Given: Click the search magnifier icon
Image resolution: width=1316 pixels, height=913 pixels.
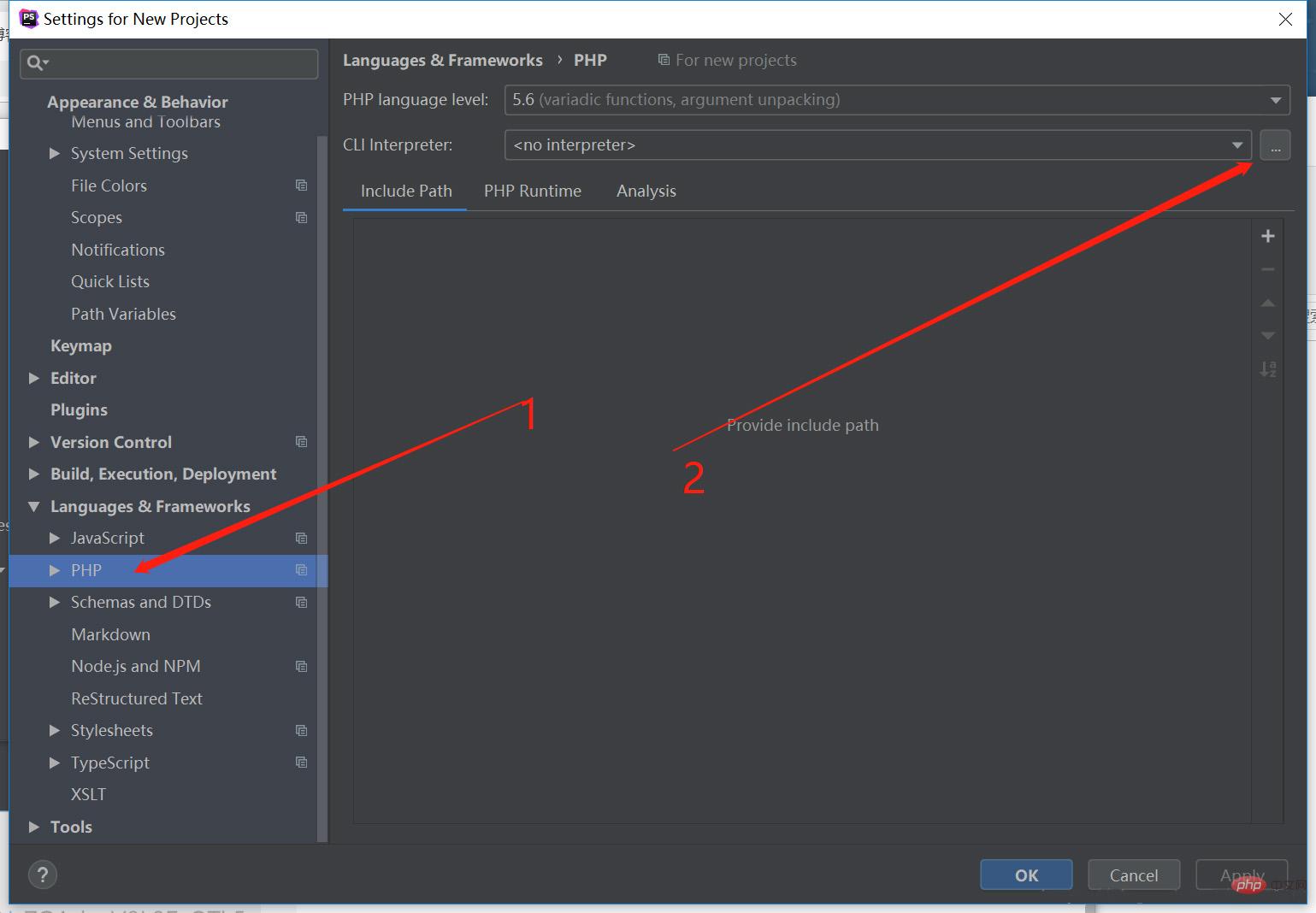Looking at the screenshot, I should [37, 62].
